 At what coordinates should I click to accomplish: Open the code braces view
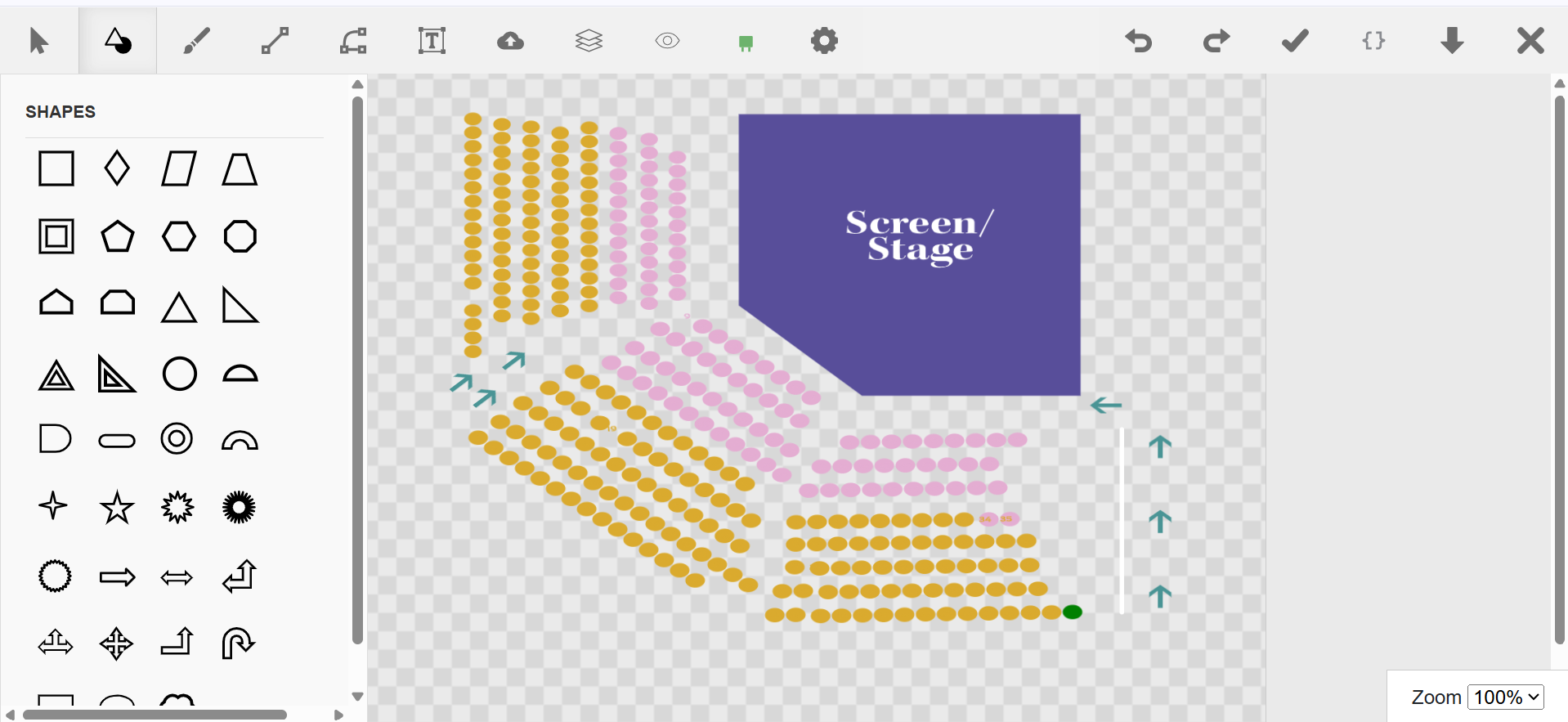coord(1373,41)
